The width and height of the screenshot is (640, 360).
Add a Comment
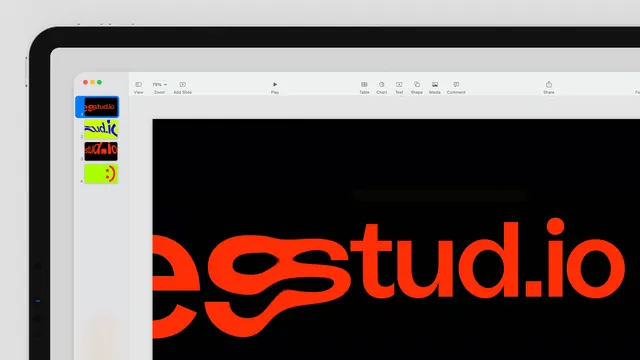456,87
